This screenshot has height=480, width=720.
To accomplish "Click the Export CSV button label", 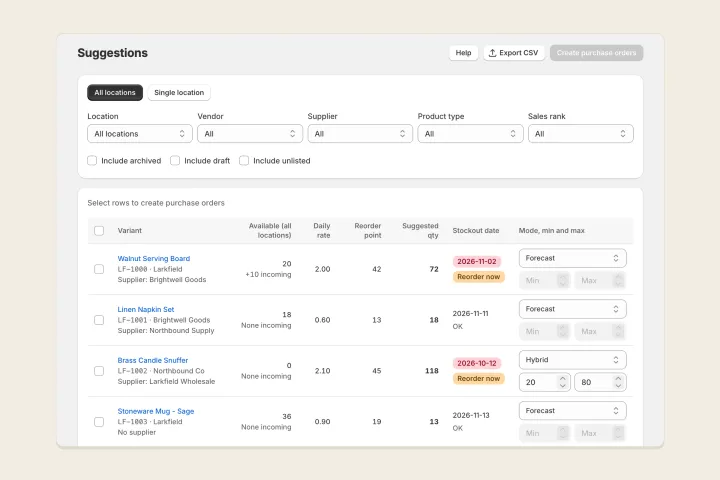I will click(518, 53).
